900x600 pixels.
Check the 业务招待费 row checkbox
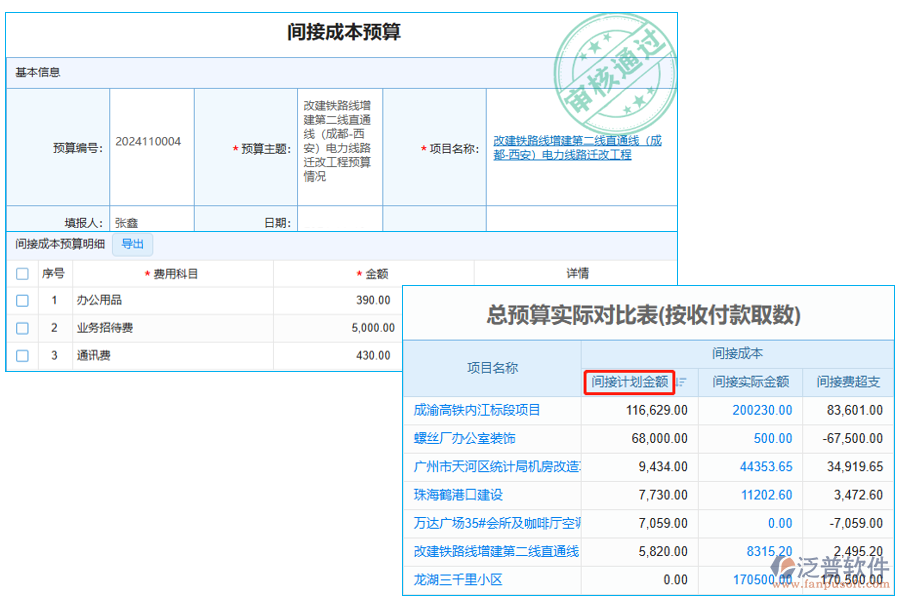21,327
